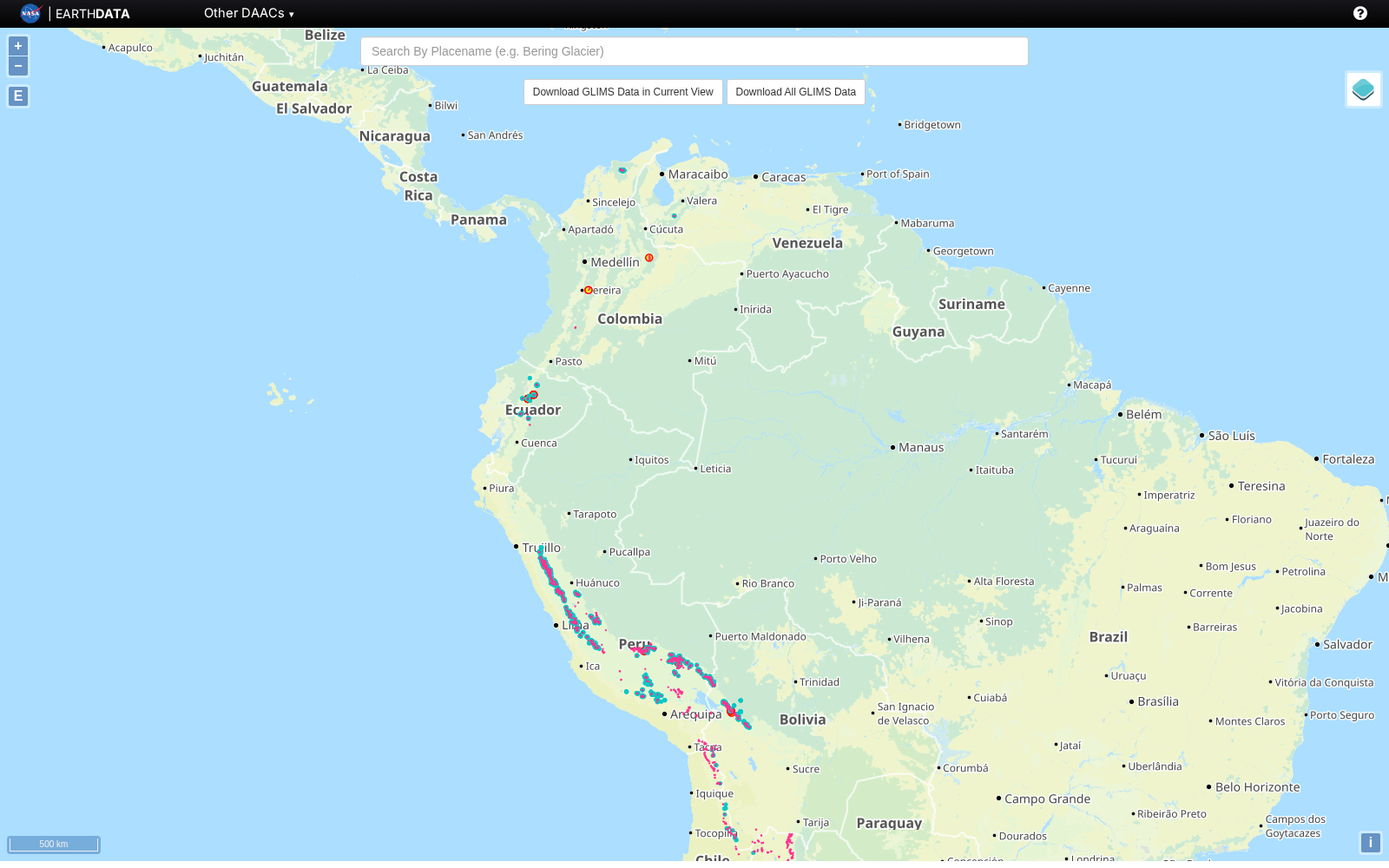Viewport: 1389px width, 868px height.
Task: Focus the Search By Placename field
Action: pos(694,51)
